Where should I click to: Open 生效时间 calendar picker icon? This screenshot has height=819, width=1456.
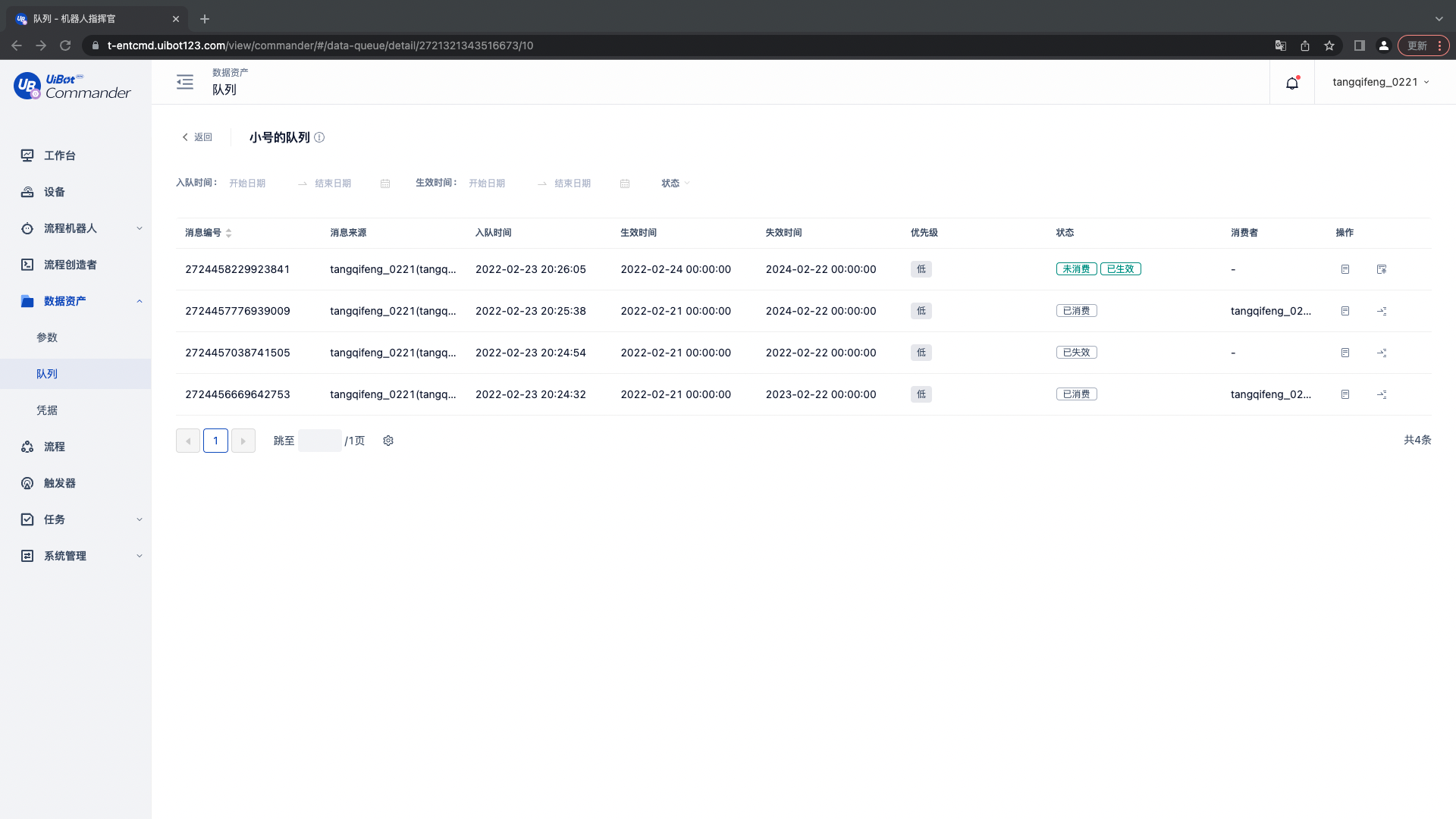click(625, 184)
